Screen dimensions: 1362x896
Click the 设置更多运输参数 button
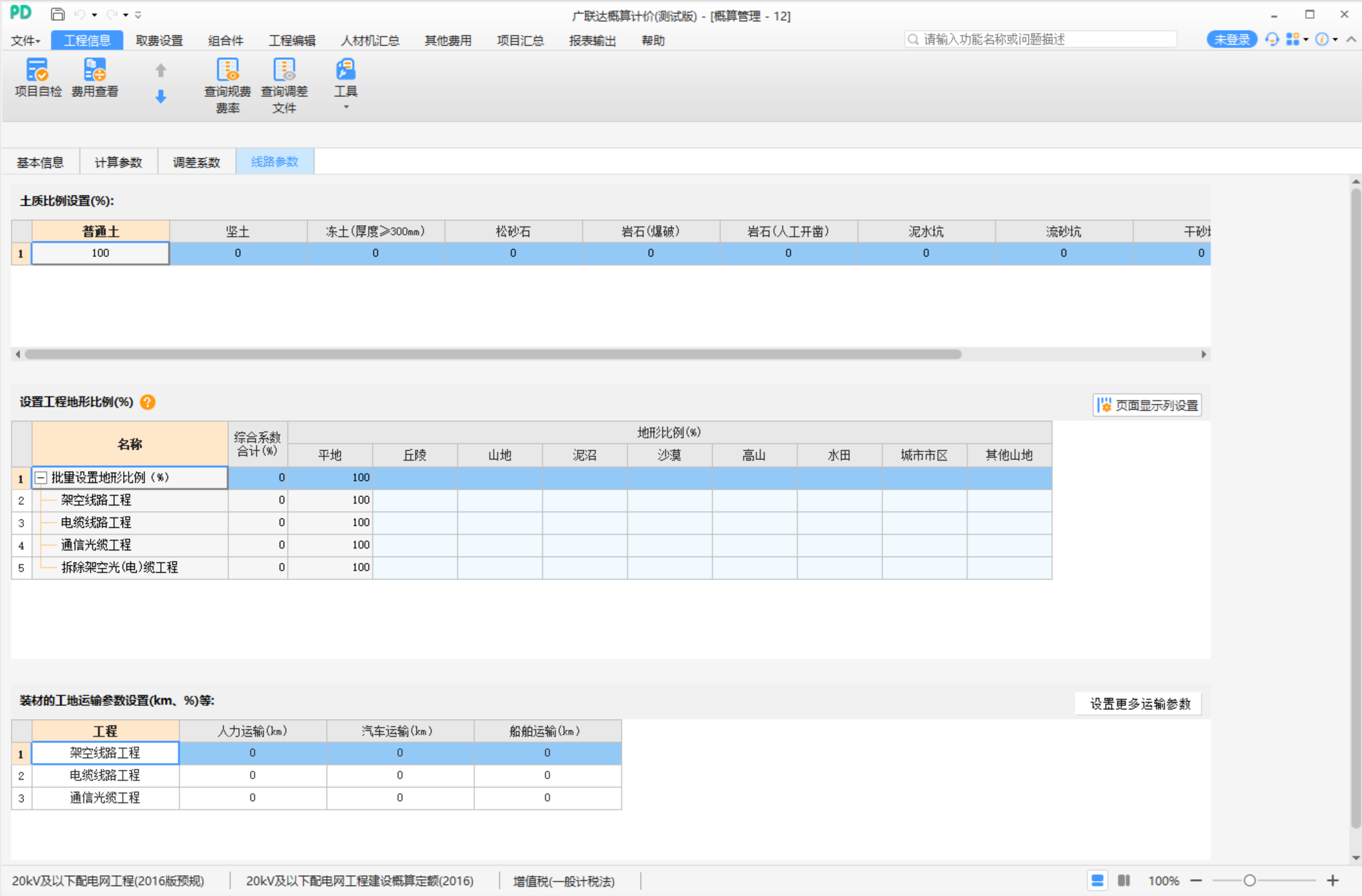(x=1139, y=704)
